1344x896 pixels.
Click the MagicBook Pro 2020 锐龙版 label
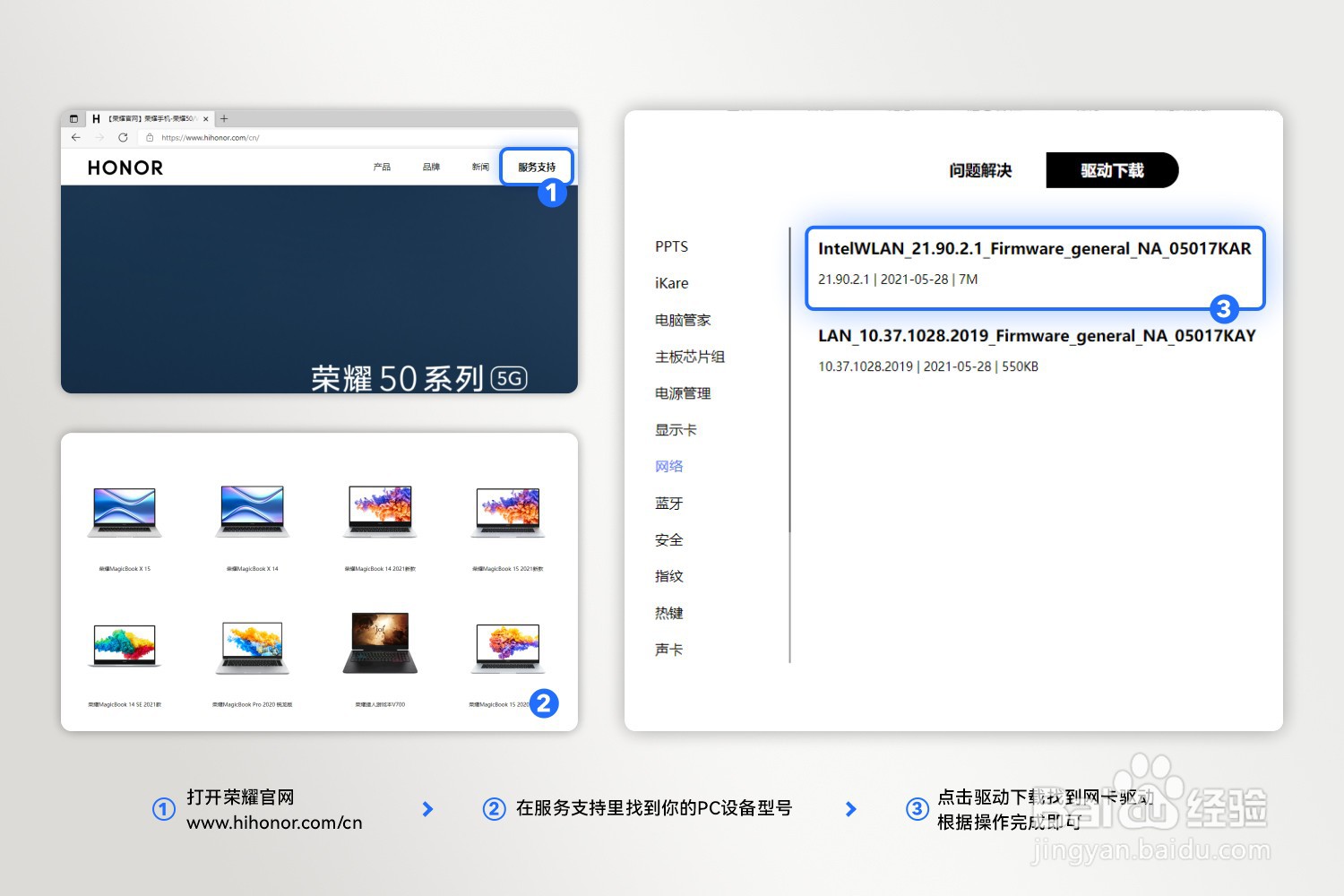tap(253, 705)
